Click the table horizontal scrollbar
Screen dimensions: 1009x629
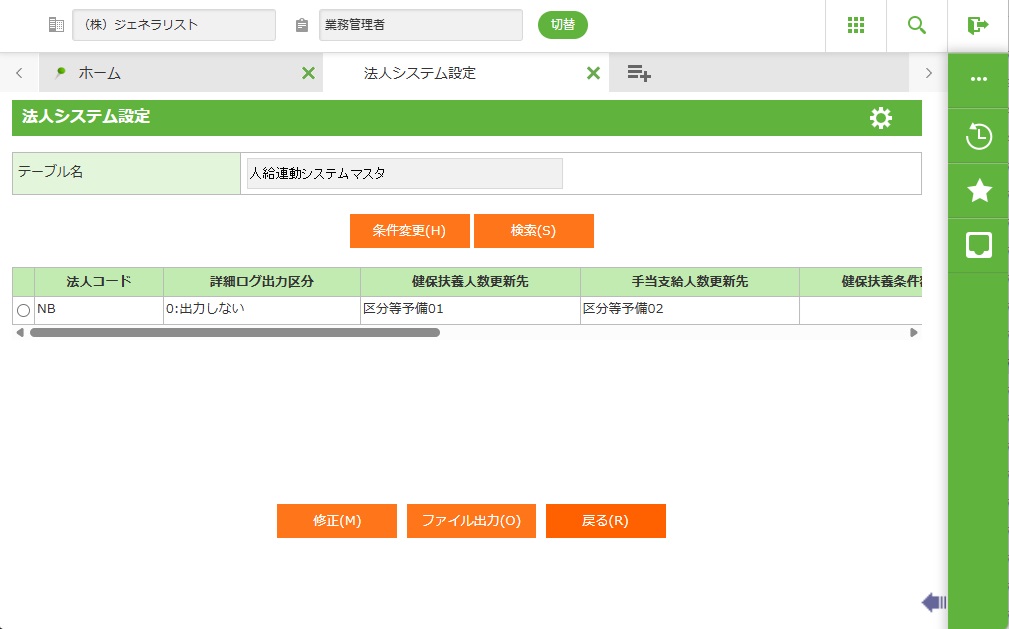coord(235,333)
